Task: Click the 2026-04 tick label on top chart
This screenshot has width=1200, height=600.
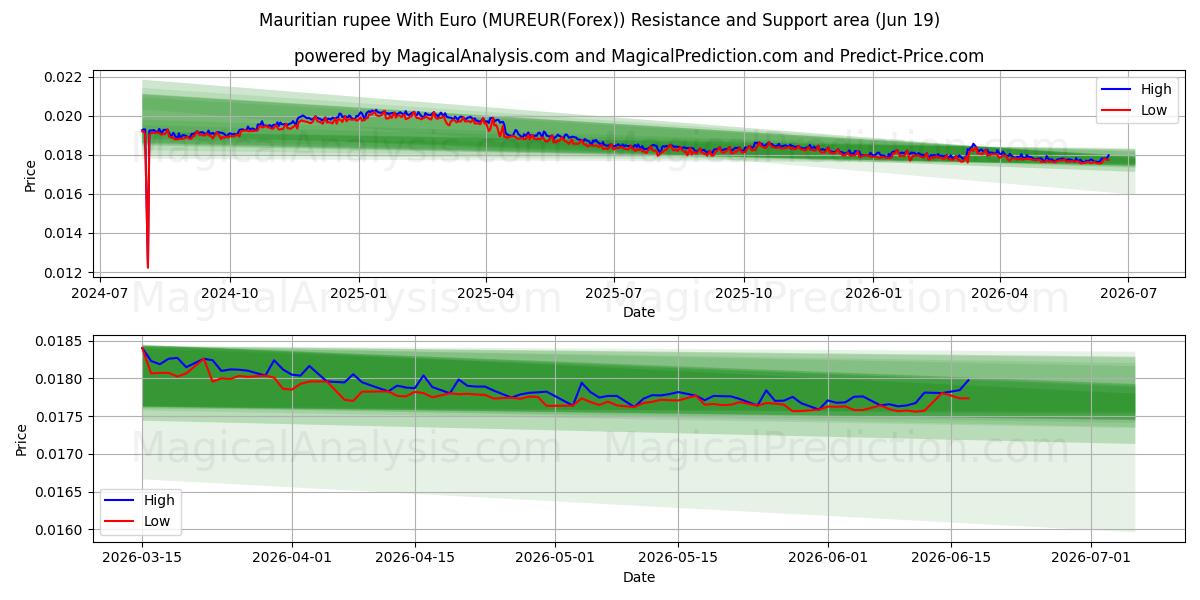Action: [999, 293]
